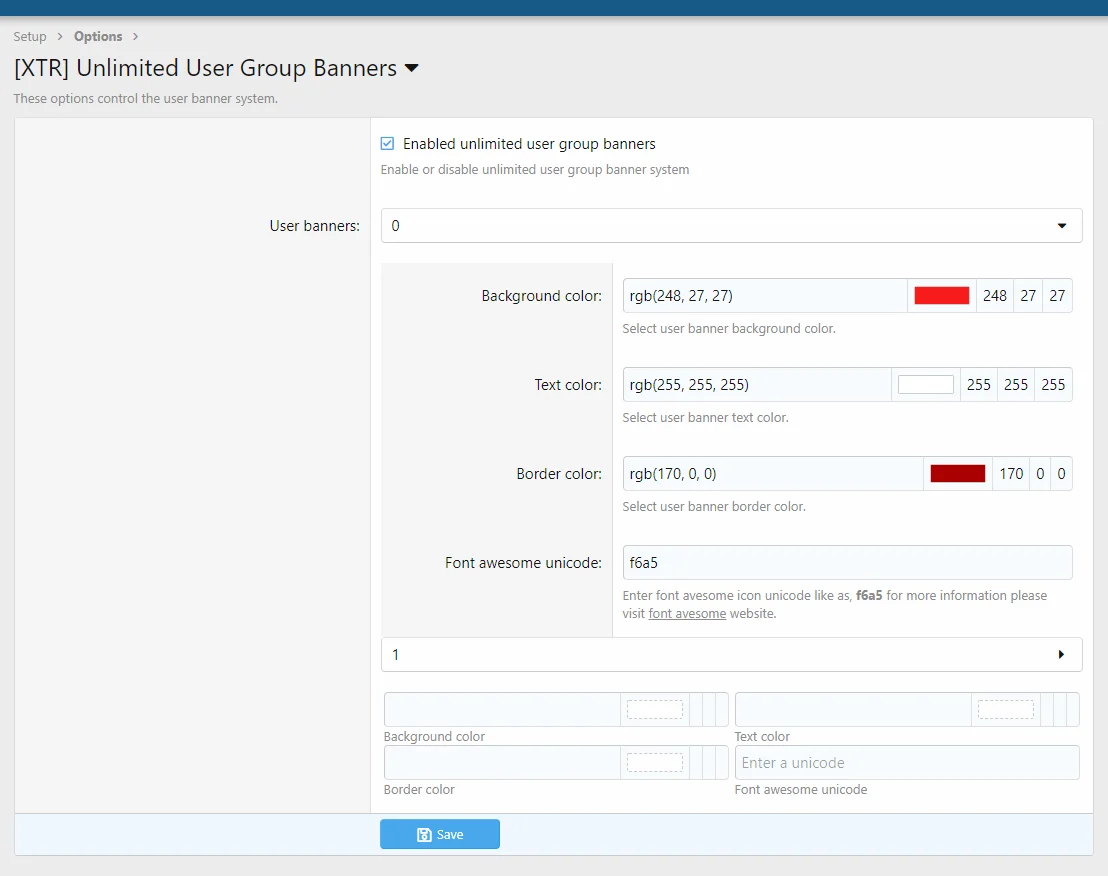Open the page title dropdown next to Banners heading
This screenshot has width=1108, height=876.
pos(412,68)
